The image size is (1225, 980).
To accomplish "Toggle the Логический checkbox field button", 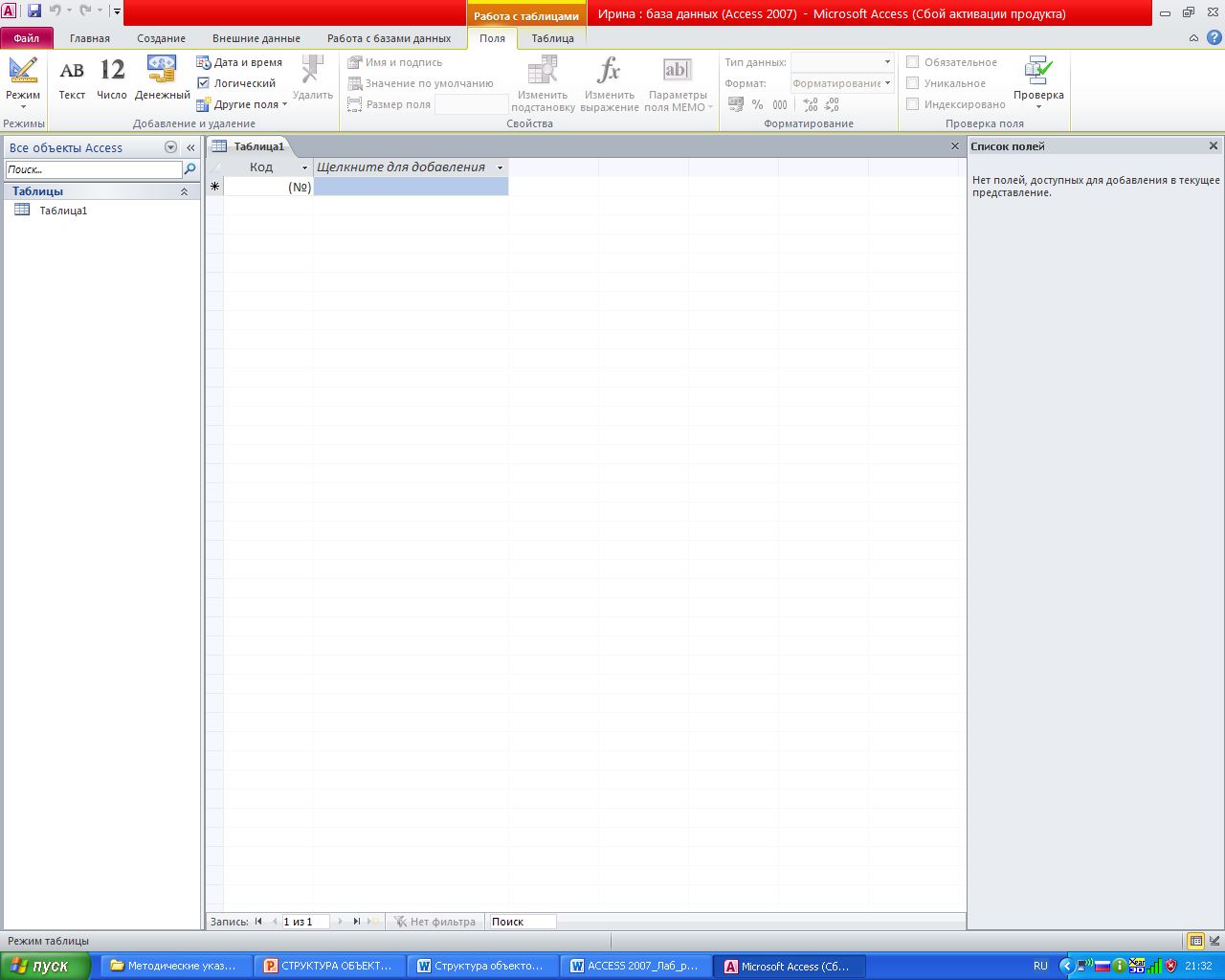I will coord(236,83).
